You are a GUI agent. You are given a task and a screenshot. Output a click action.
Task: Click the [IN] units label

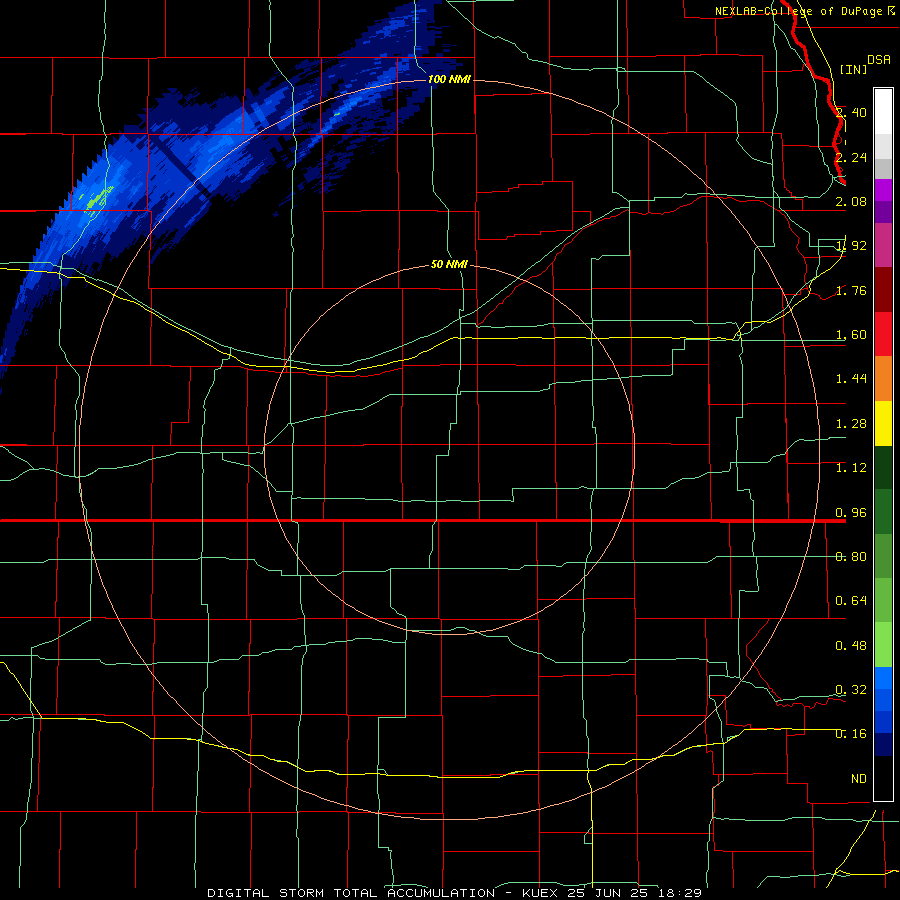pos(854,69)
